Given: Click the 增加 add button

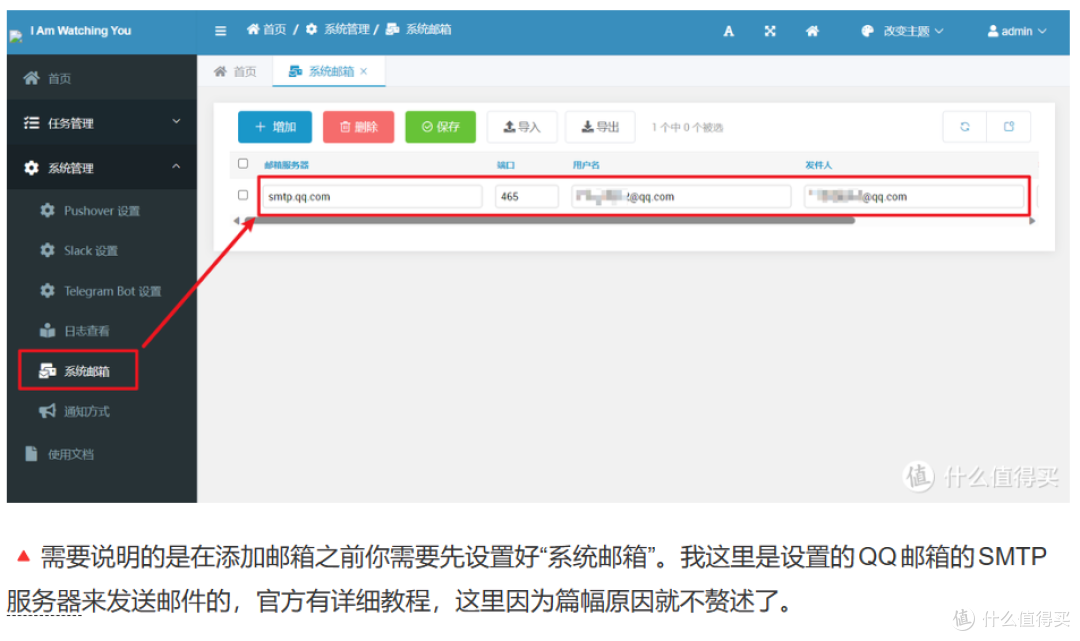Looking at the screenshot, I should click(275, 127).
